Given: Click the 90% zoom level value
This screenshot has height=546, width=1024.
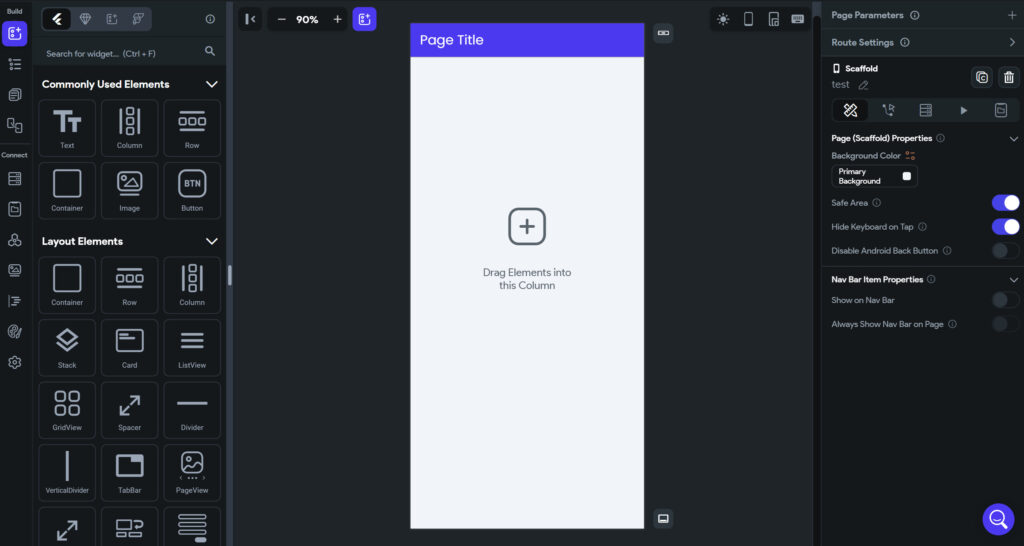Looking at the screenshot, I should (307, 20).
